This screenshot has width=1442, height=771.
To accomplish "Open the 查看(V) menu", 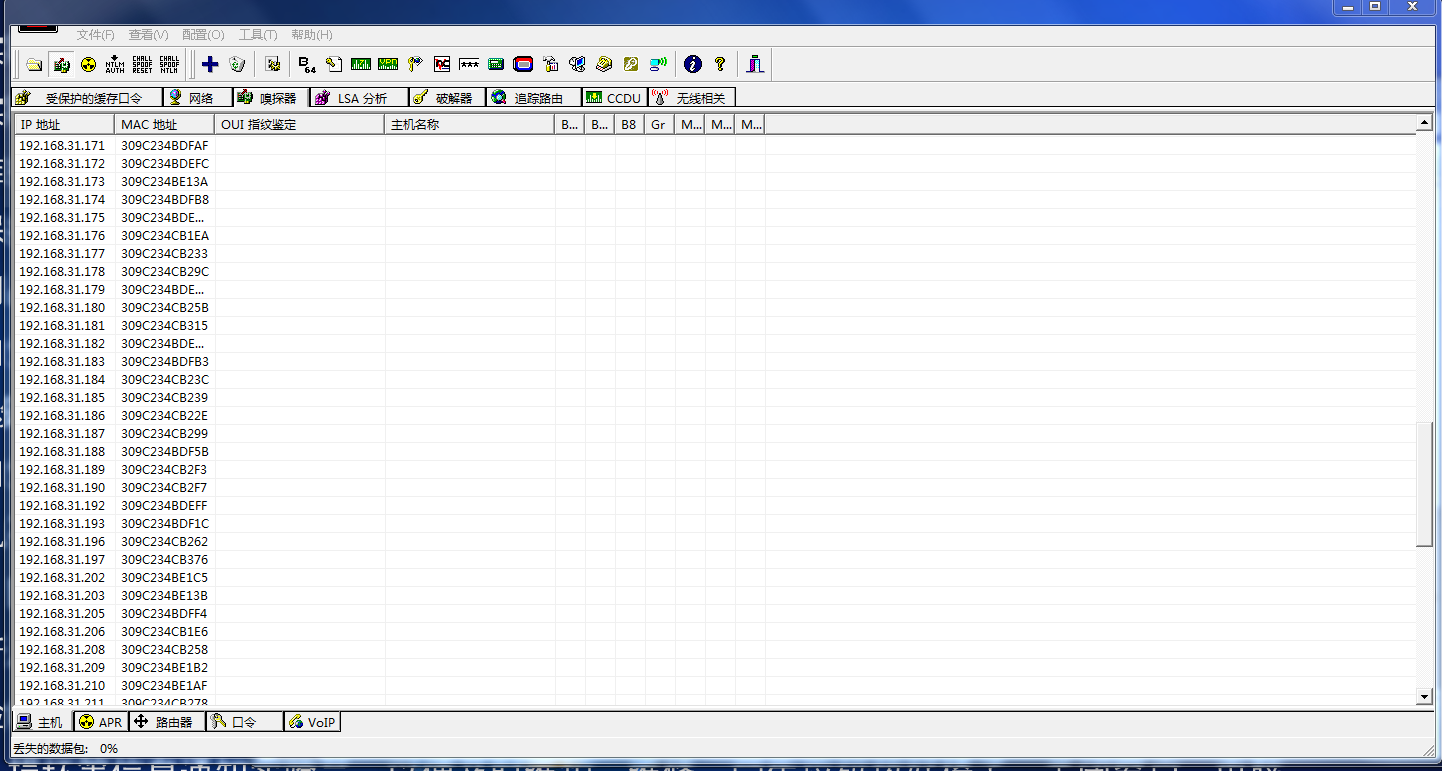I will click(149, 35).
